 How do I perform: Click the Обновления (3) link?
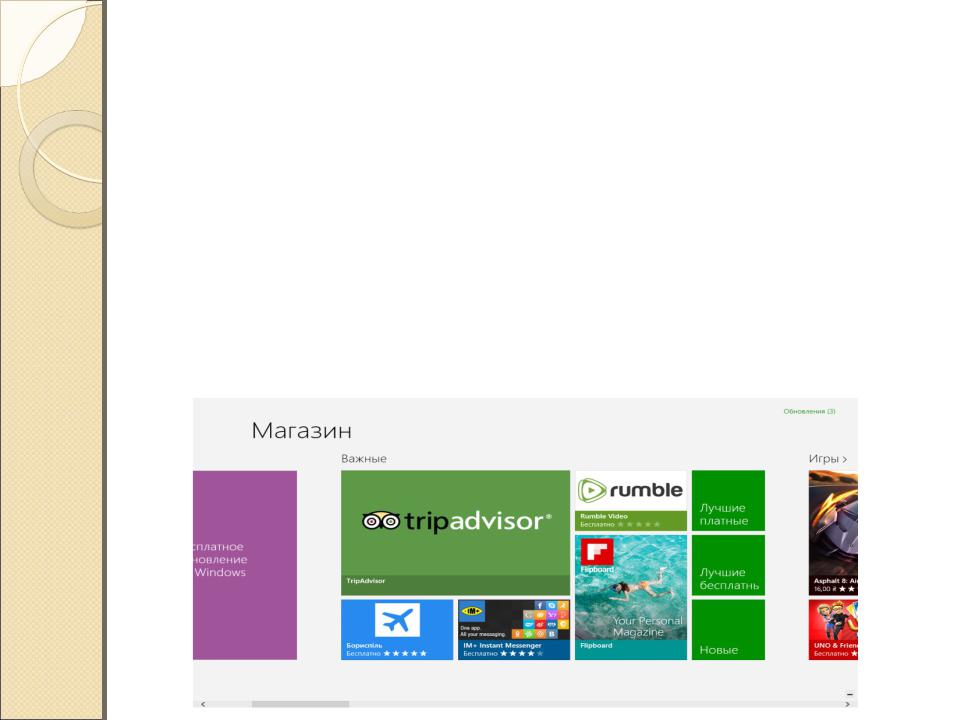[x=809, y=411]
